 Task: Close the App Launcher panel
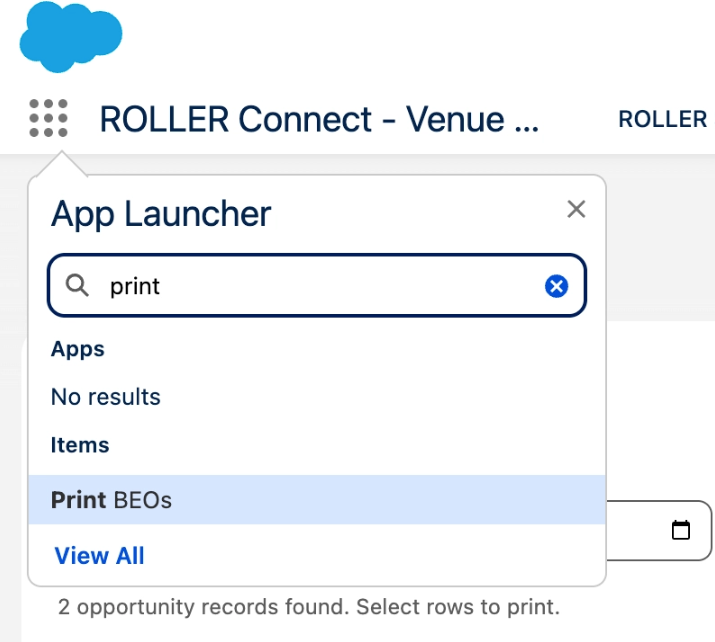576,209
